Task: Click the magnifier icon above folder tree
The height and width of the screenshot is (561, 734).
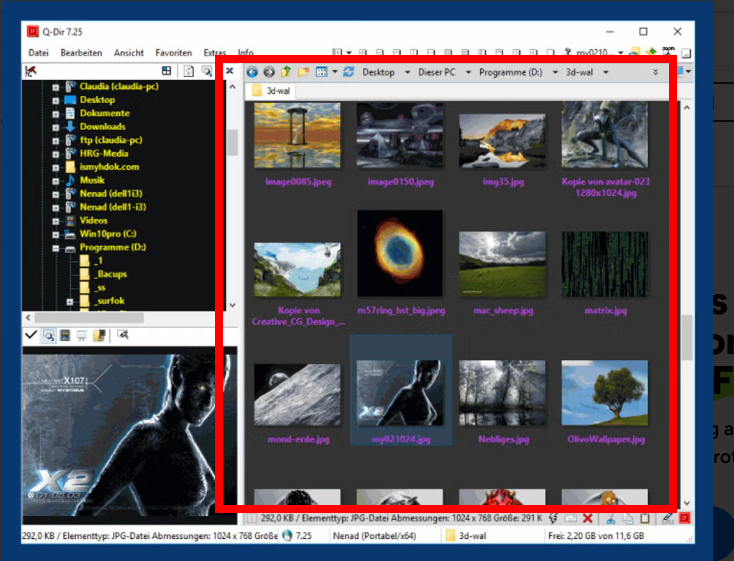Action: pyautogui.click(x=206, y=71)
